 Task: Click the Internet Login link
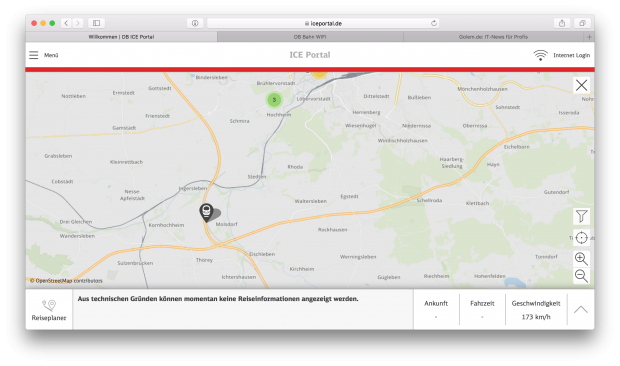coord(571,55)
